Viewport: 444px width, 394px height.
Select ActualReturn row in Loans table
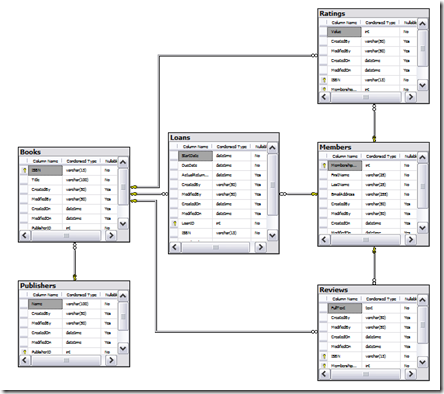pyautogui.click(x=218, y=175)
